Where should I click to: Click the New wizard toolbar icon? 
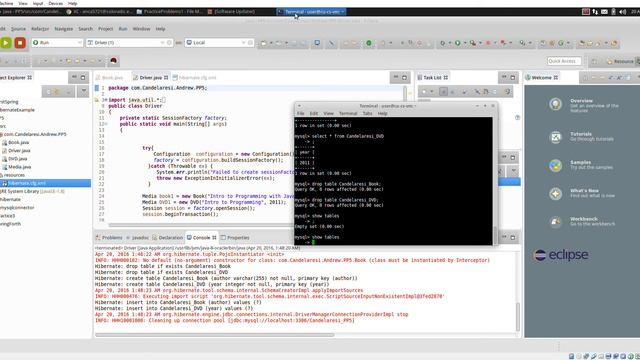pos(264,43)
